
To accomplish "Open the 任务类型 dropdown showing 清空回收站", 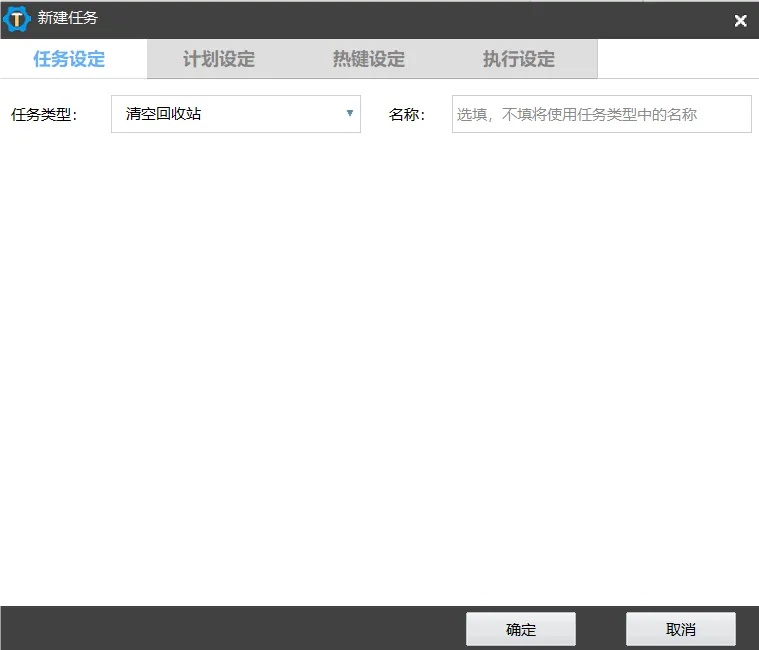I will click(x=236, y=114).
